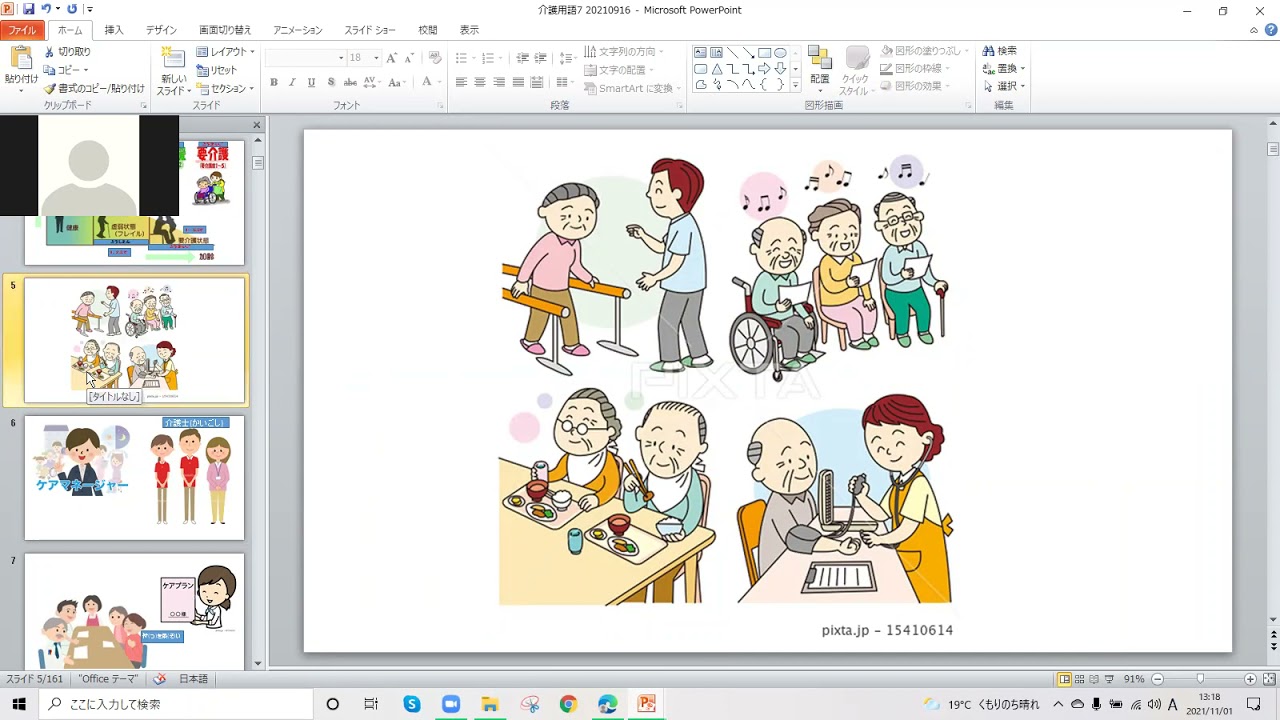Increase list indent level icon

click(539, 58)
